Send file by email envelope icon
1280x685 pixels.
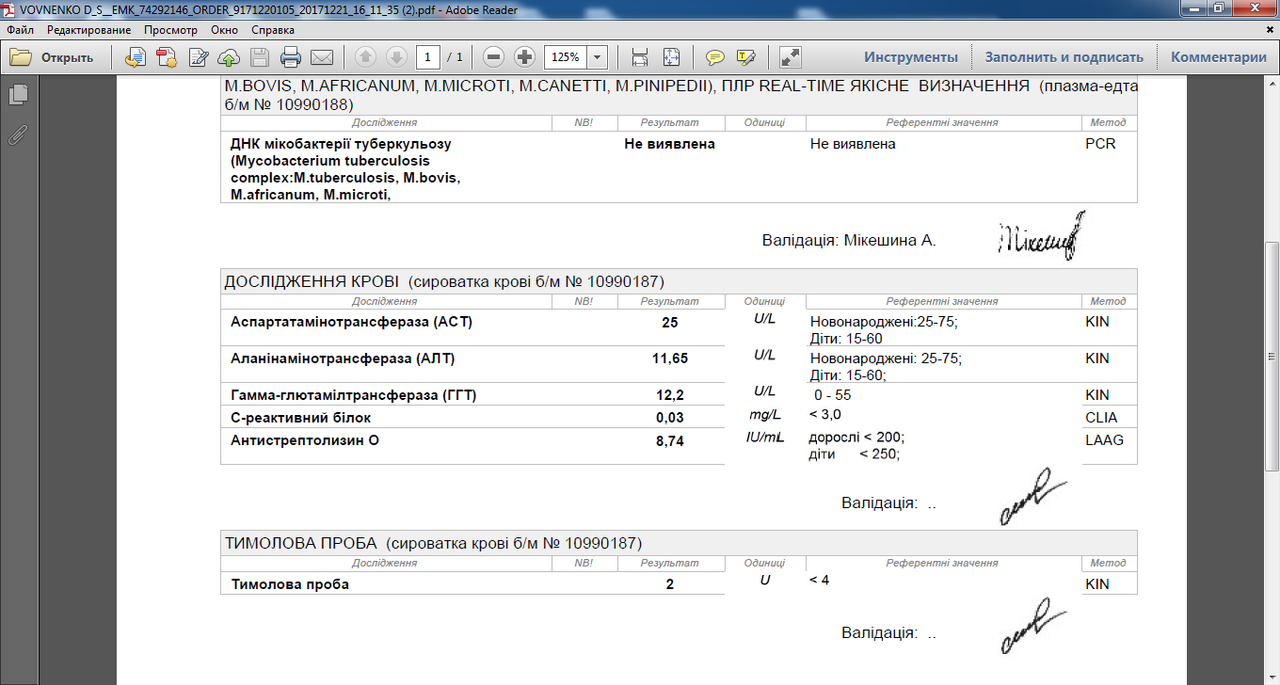(x=322, y=57)
